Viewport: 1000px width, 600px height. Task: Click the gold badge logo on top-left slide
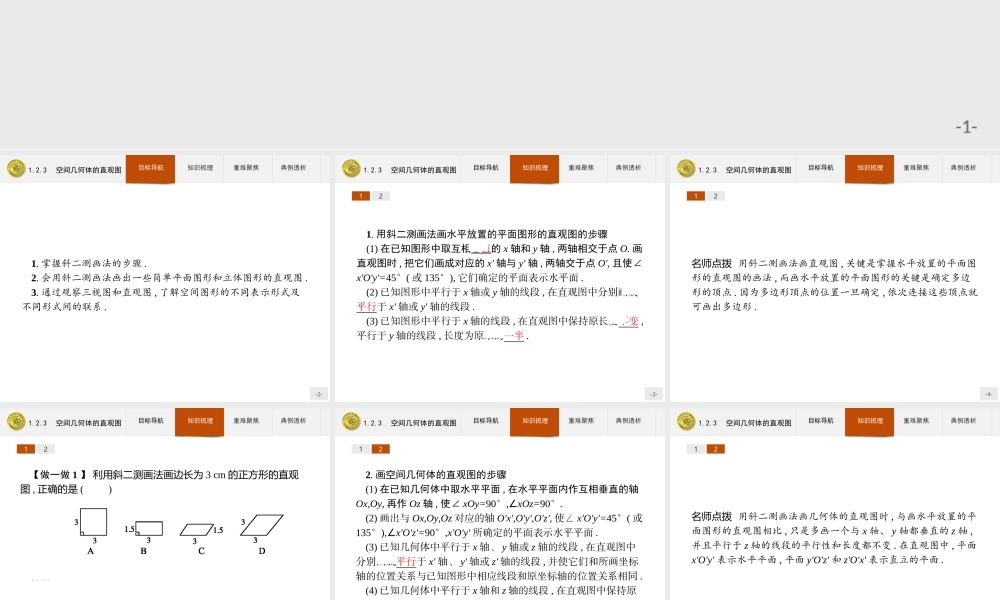tap(15, 168)
